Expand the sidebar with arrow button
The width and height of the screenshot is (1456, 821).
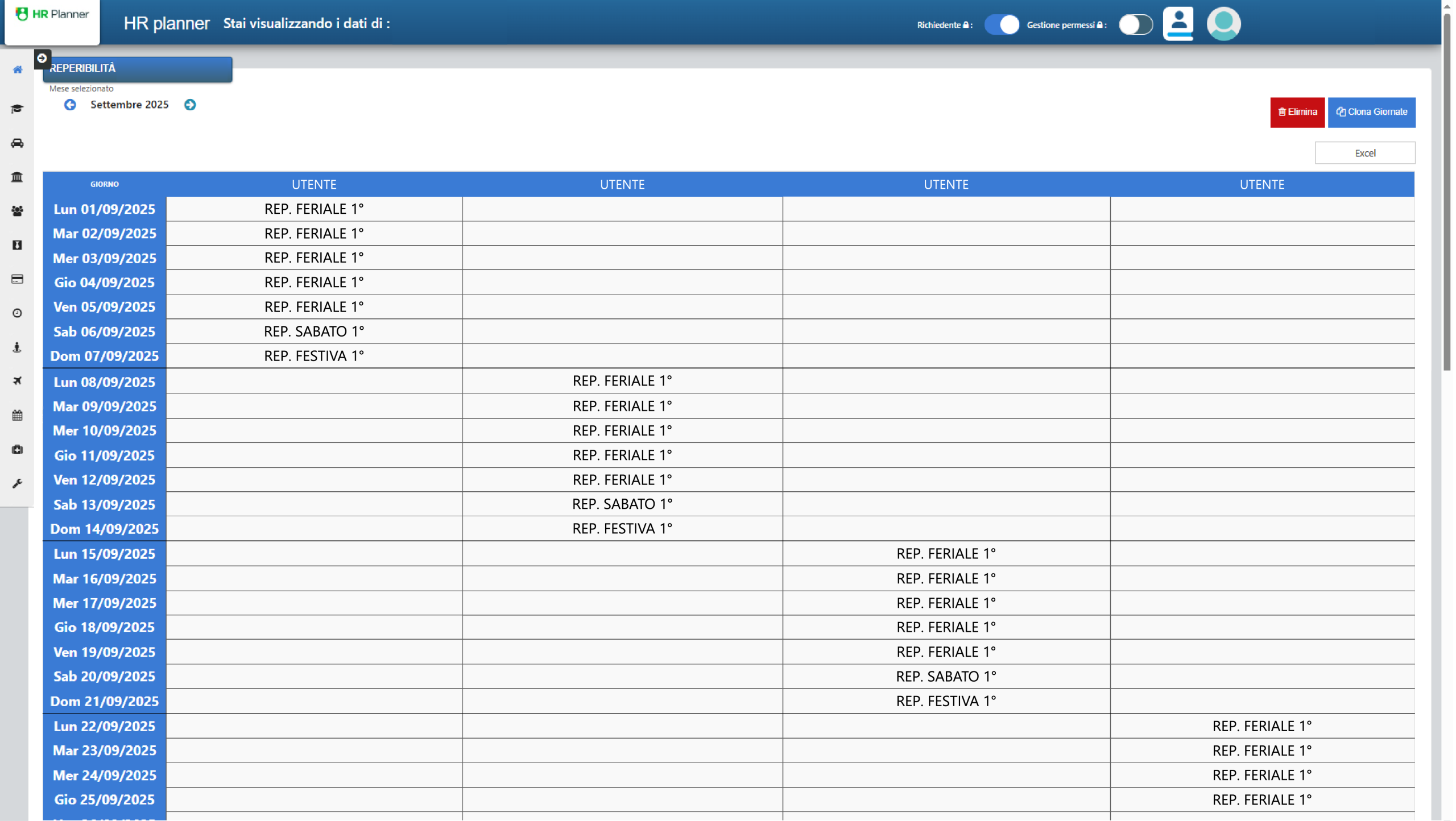42,59
